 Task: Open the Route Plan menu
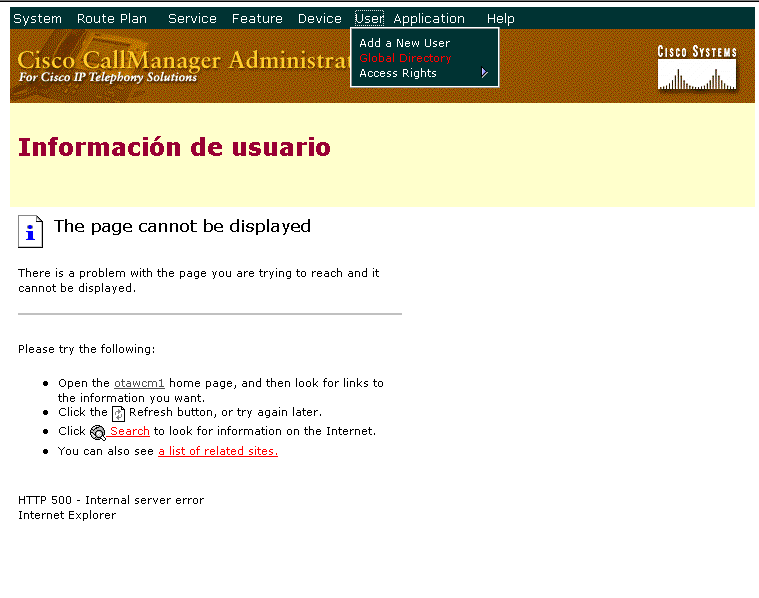click(x=112, y=18)
